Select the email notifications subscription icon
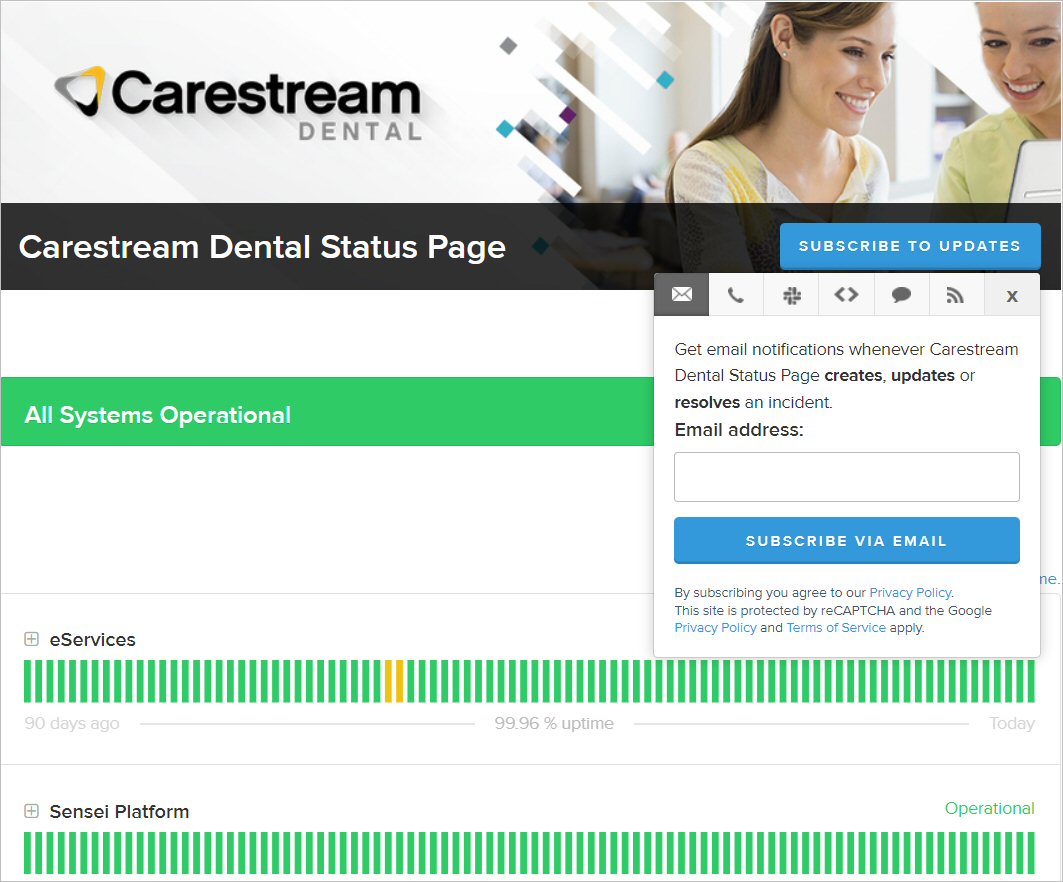Image resolution: width=1063 pixels, height=882 pixels. (681, 294)
